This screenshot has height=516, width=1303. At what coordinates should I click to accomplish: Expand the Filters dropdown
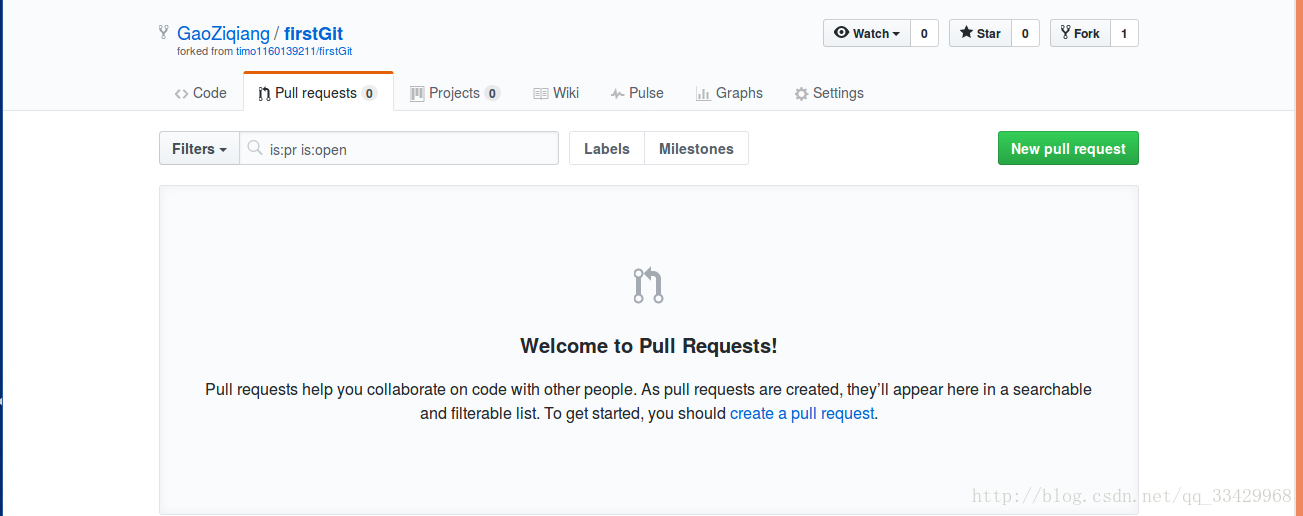pyautogui.click(x=199, y=148)
